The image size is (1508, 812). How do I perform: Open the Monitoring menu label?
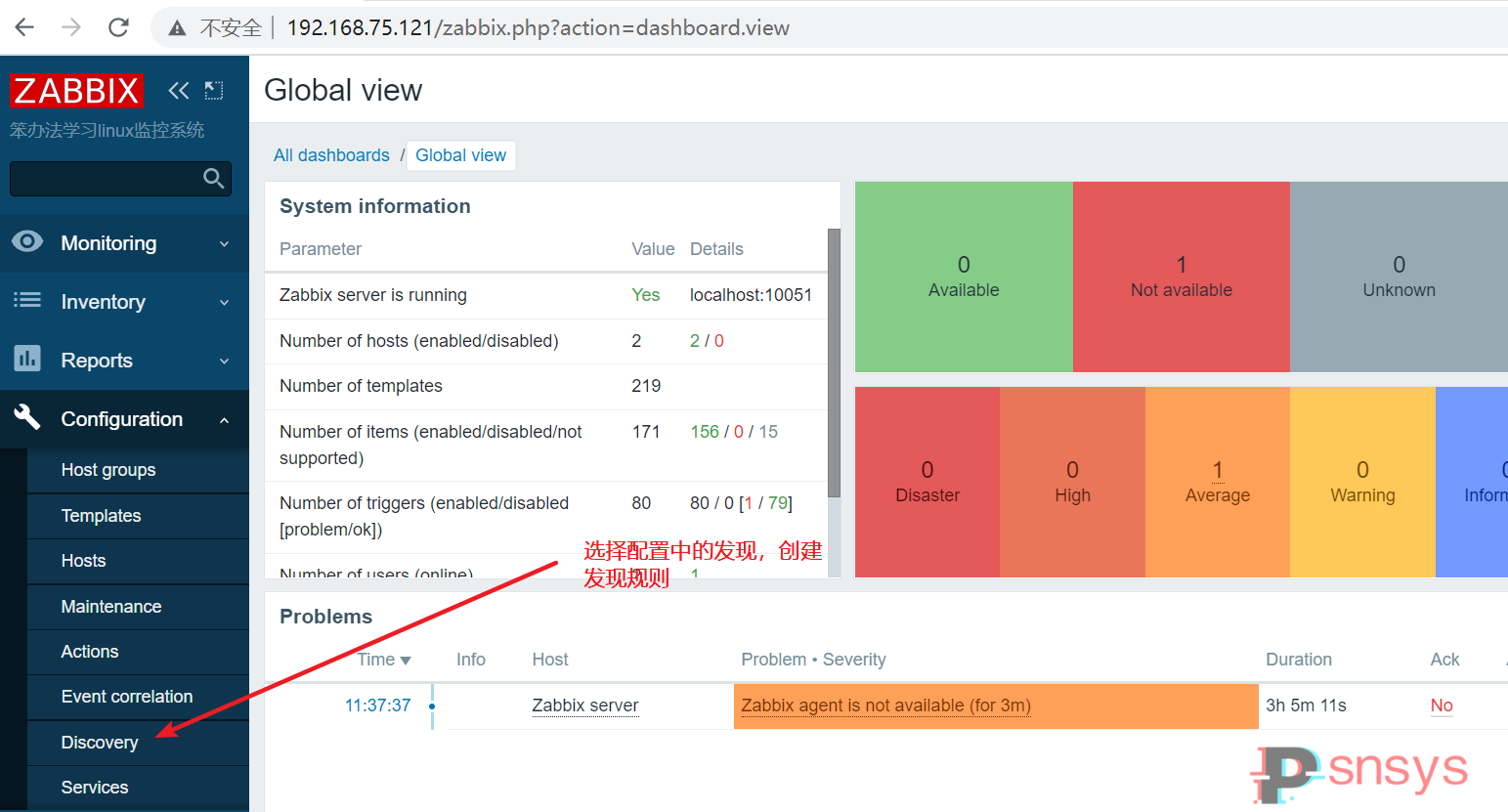[108, 243]
